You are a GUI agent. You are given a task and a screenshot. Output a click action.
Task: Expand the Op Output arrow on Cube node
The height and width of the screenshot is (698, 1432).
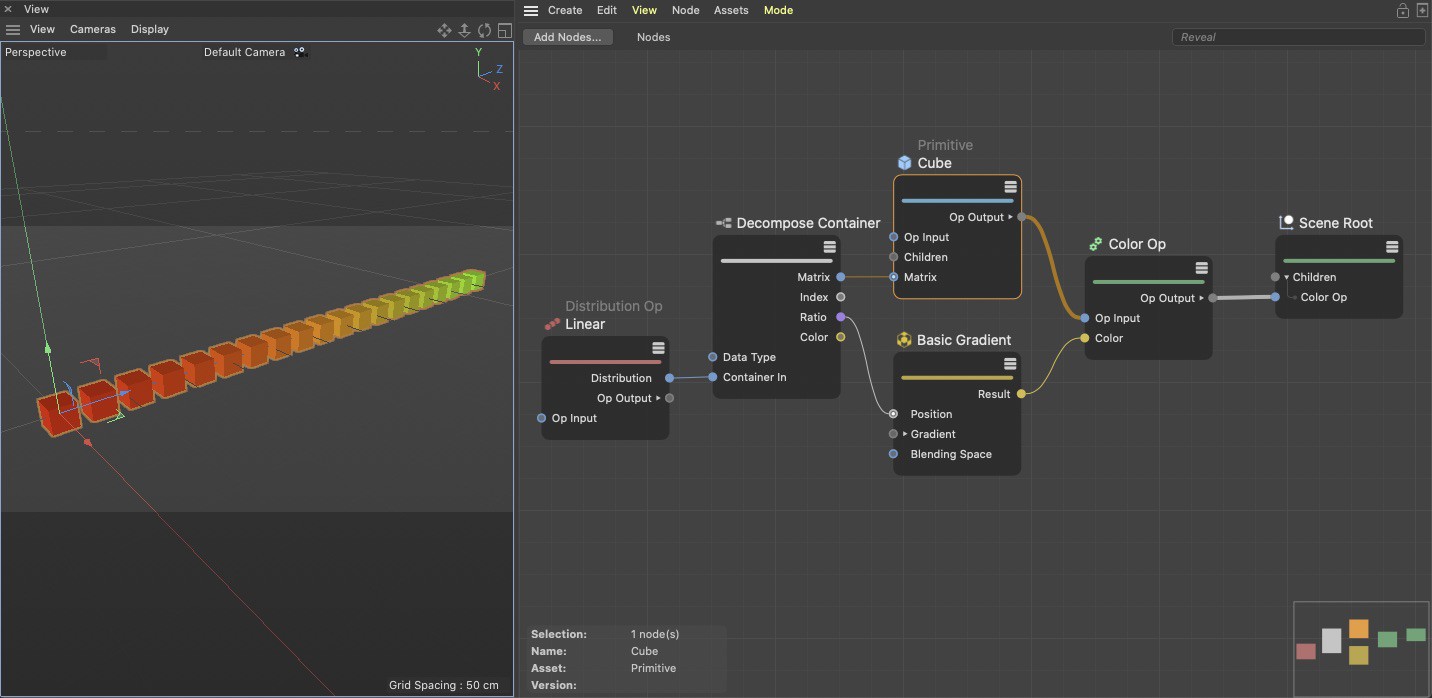coord(1010,217)
